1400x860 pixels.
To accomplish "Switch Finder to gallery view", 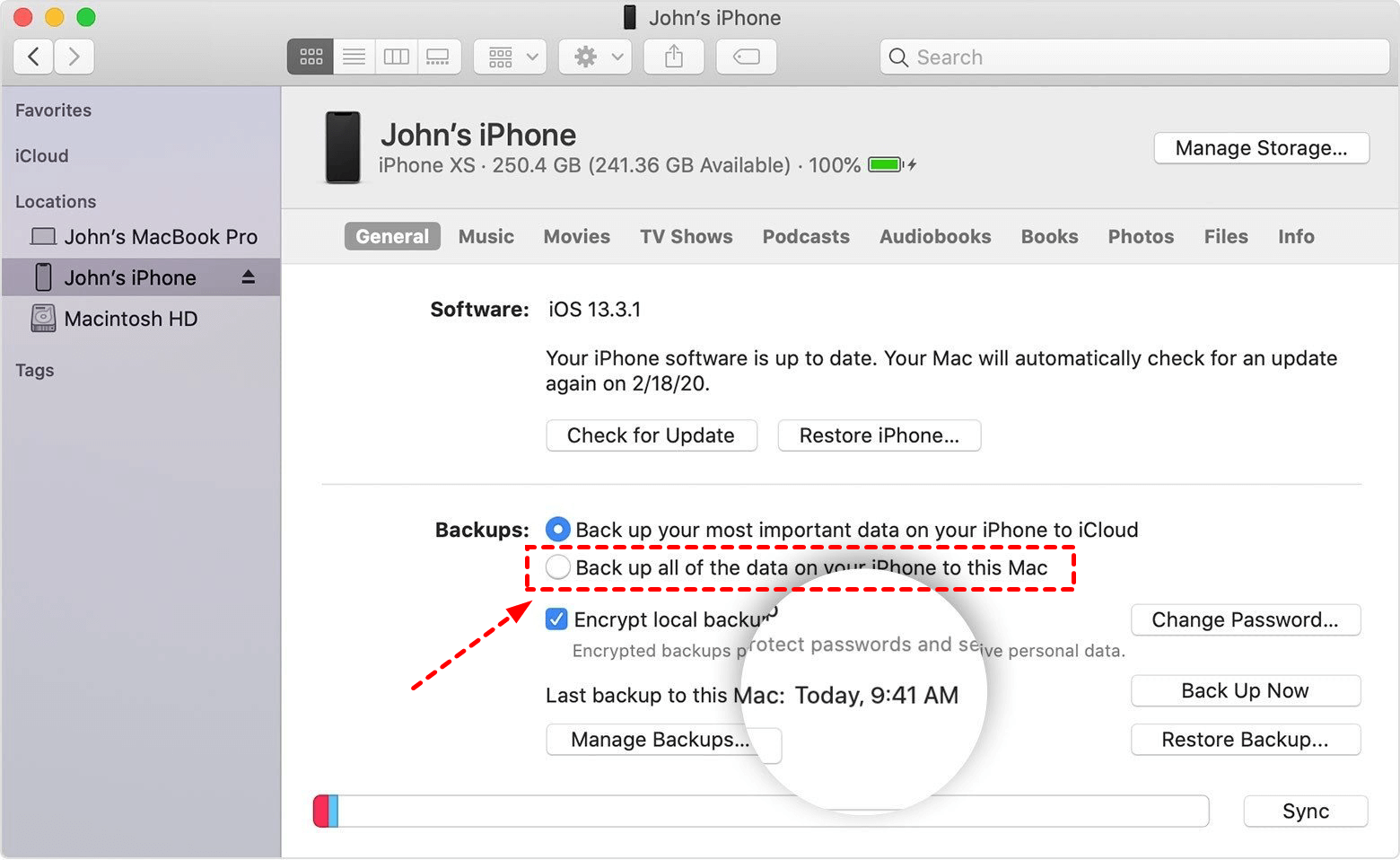I will (x=439, y=57).
